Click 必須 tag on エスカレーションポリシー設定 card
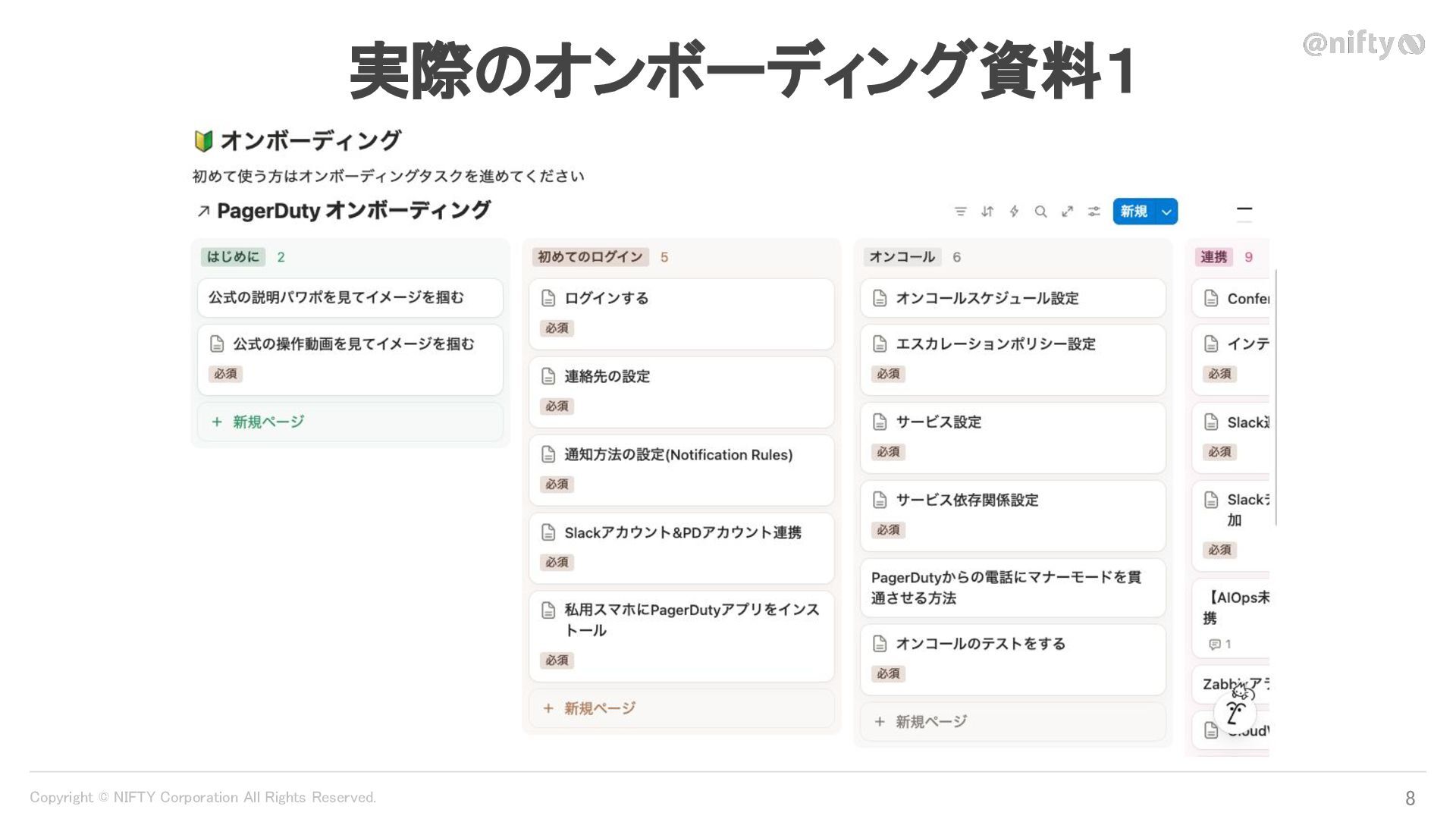The width and height of the screenshot is (1456, 819). [x=888, y=374]
